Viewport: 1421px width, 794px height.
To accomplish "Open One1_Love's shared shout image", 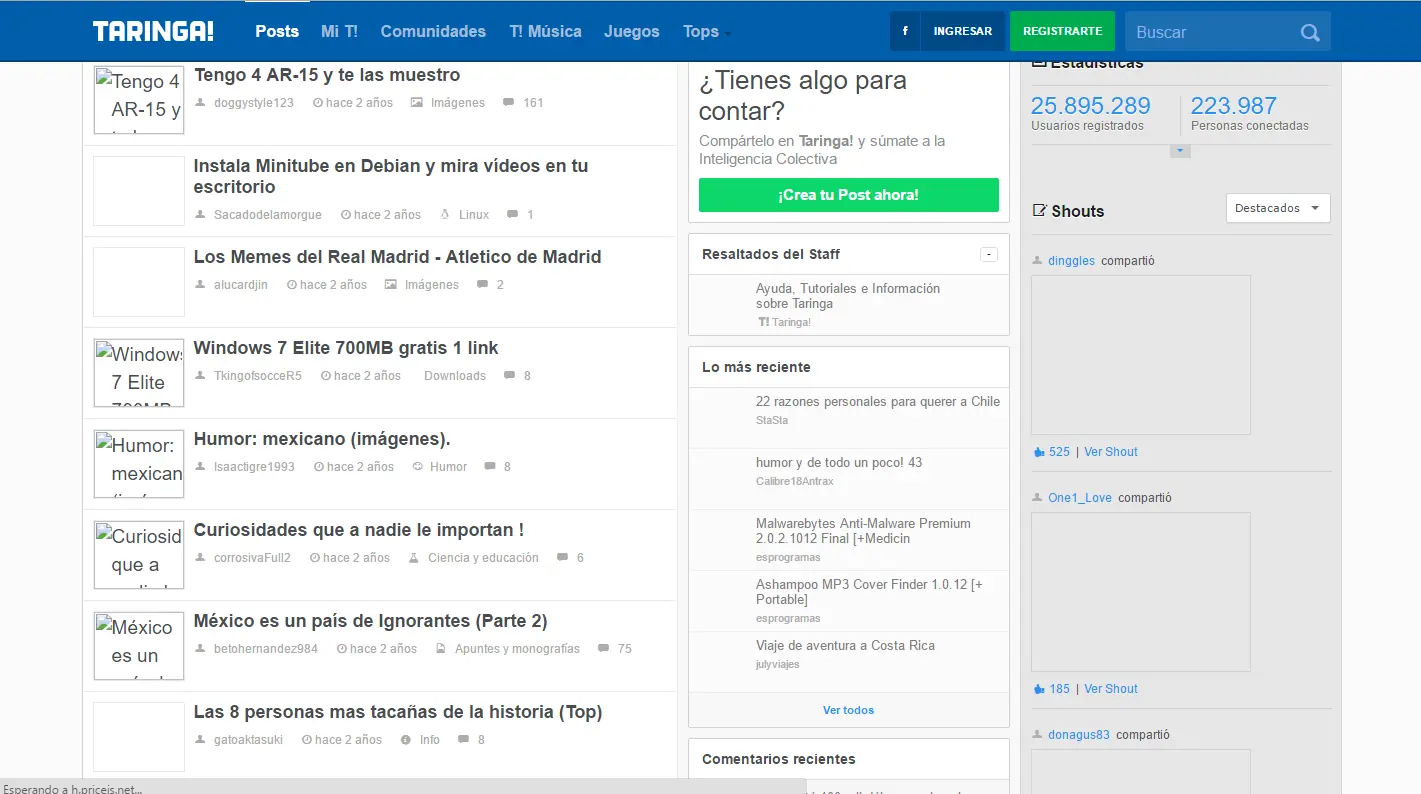I will pyautogui.click(x=1141, y=592).
